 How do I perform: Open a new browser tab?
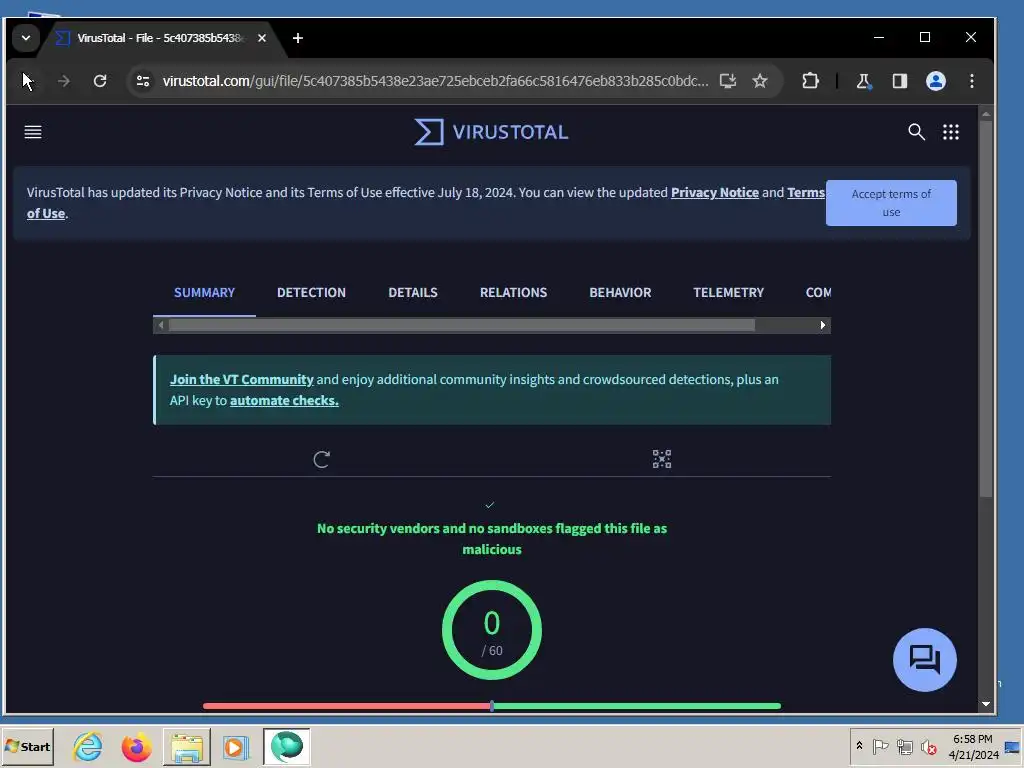(298, 38)
